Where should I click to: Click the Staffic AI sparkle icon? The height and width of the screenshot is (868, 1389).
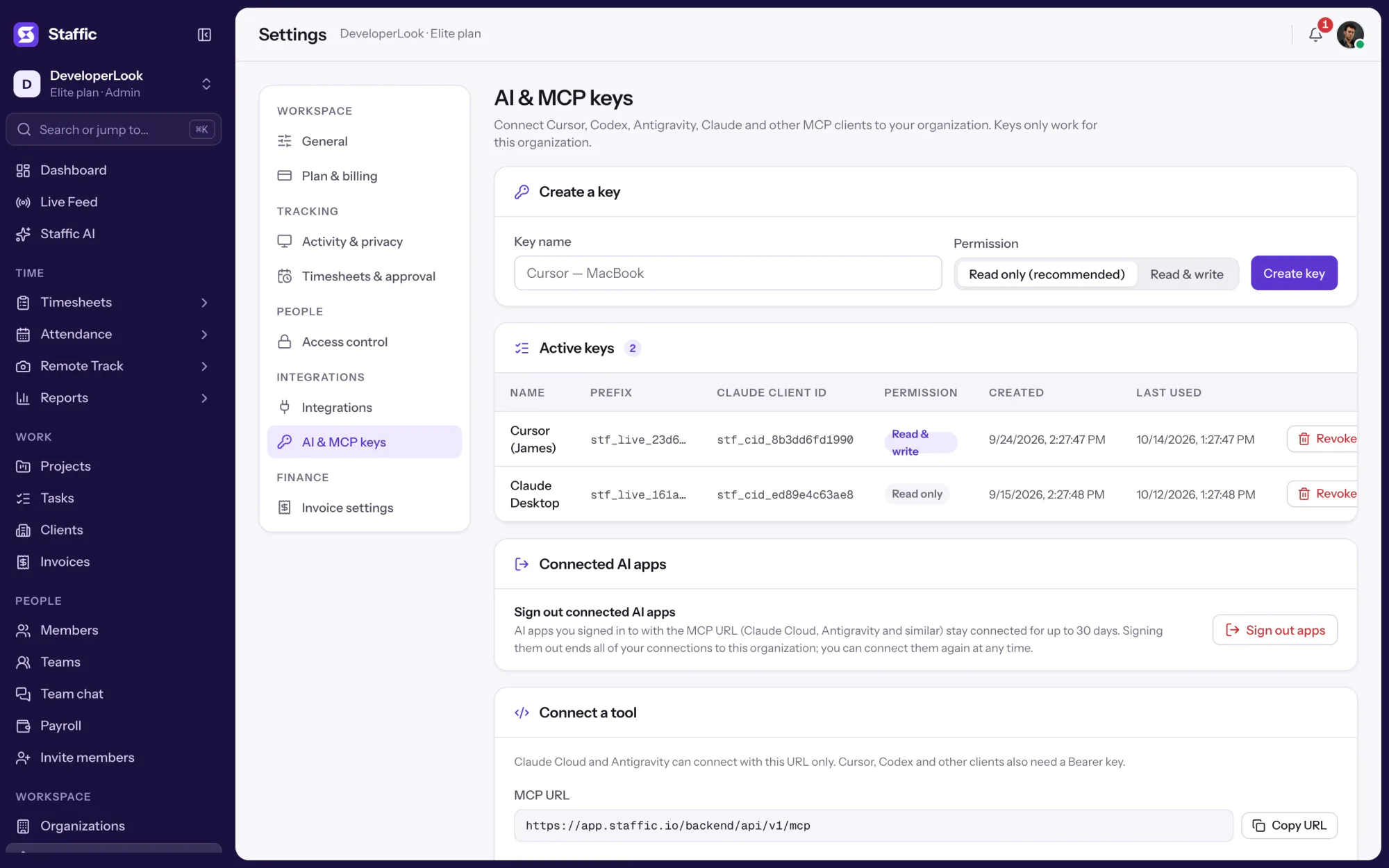pos(23,234)
